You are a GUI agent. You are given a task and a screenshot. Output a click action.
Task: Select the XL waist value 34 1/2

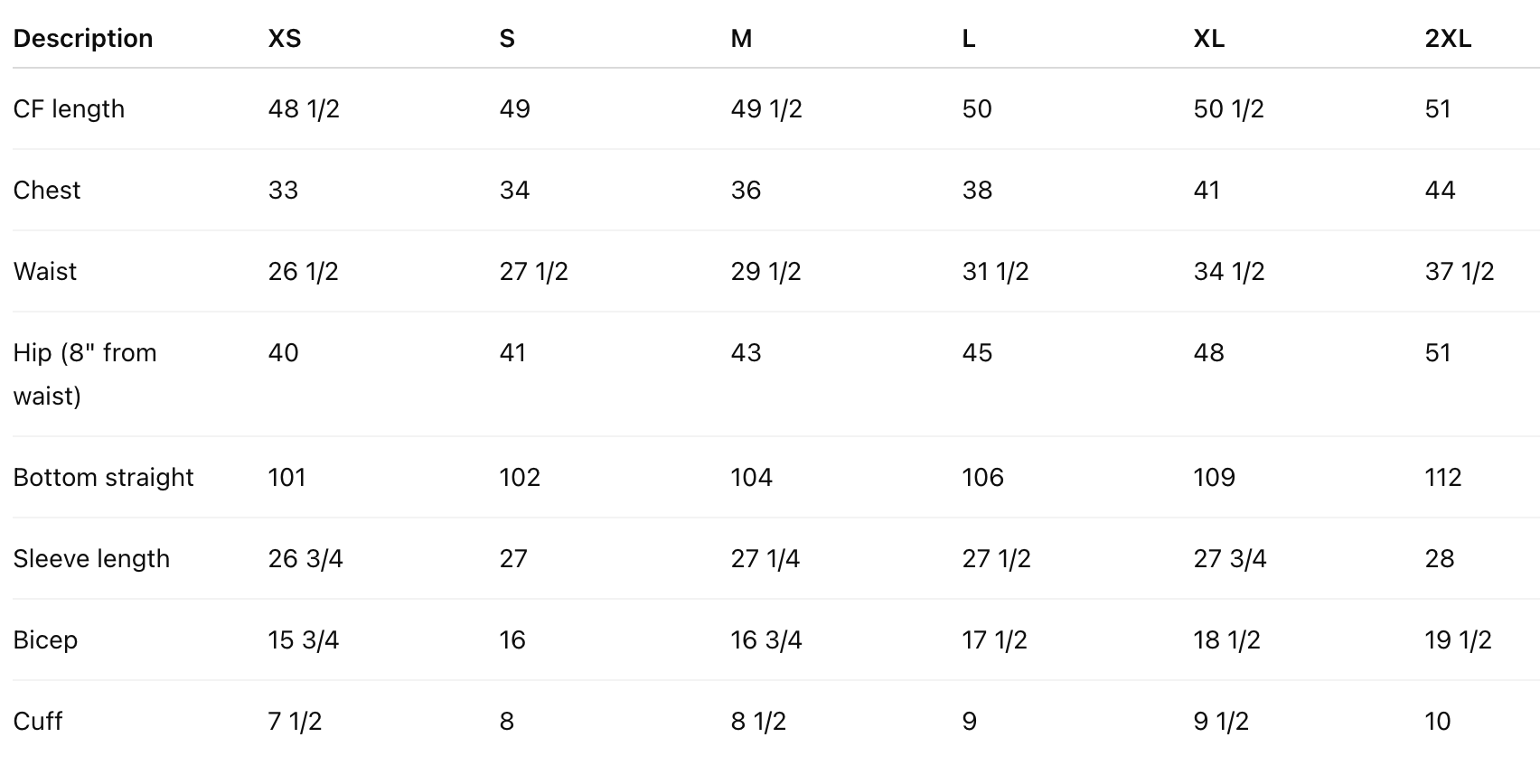(x=1229, y=272)
